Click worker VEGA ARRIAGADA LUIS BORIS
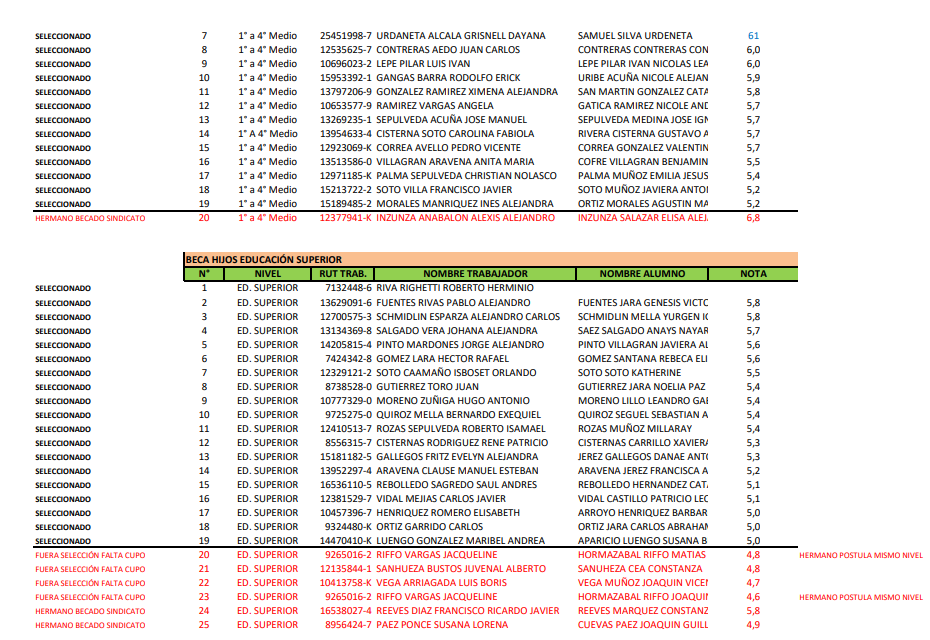Screen dimensions: 930x640 click(x=441, y=583)
